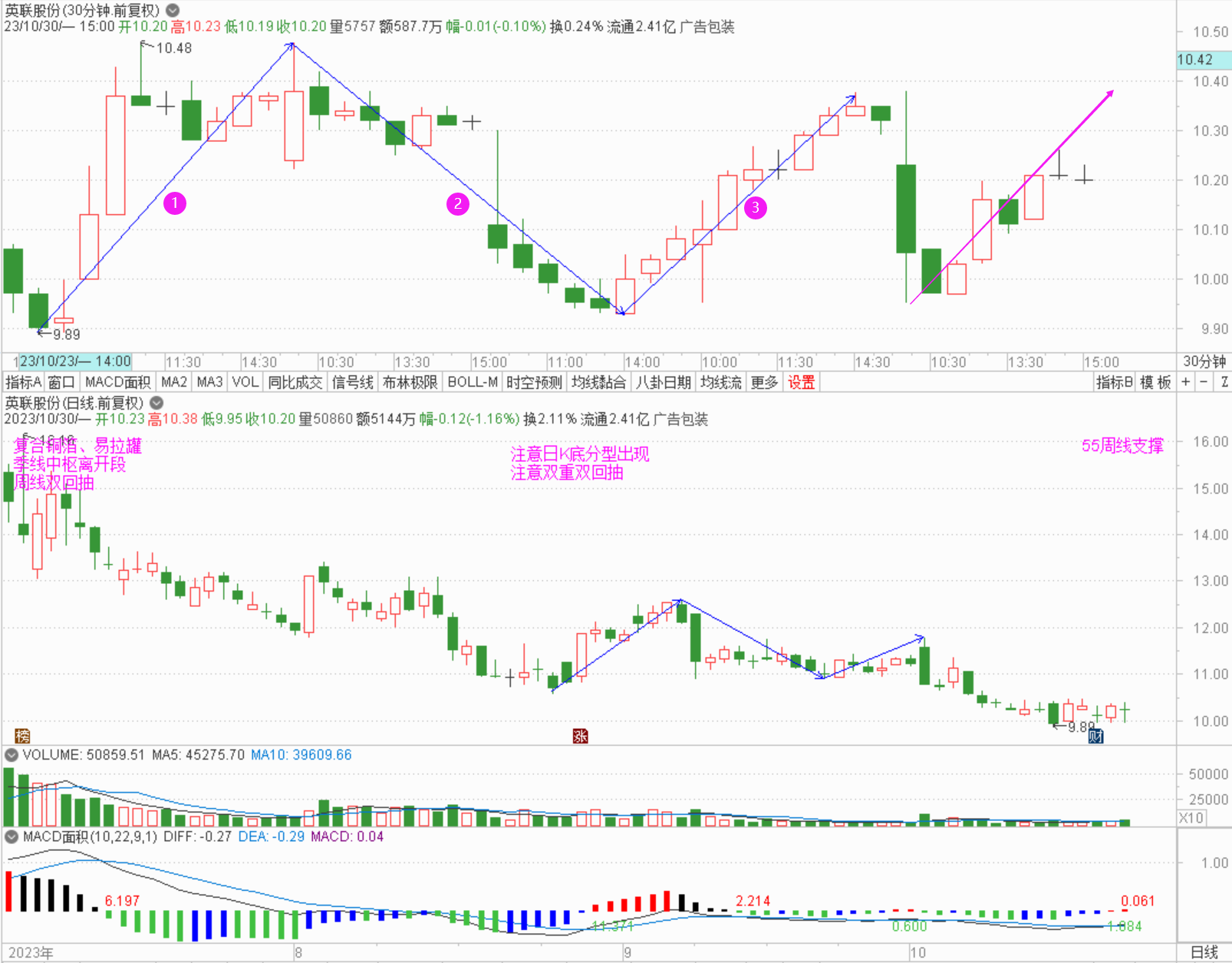Click the 2.214 MACD area value
Screen dimensions: 1232x963
[x=753, y=901]
